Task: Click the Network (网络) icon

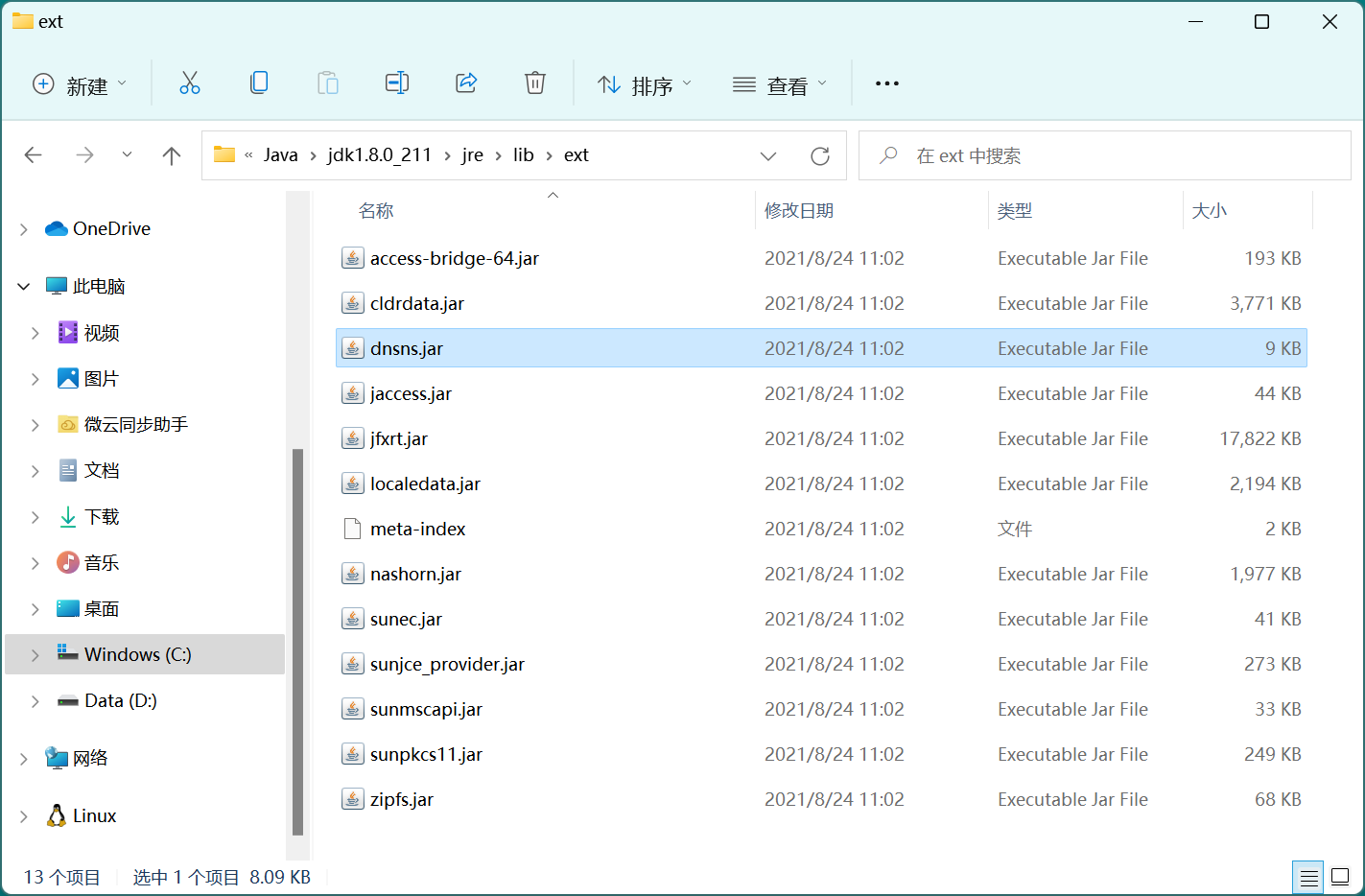Action: click(57, 758)
